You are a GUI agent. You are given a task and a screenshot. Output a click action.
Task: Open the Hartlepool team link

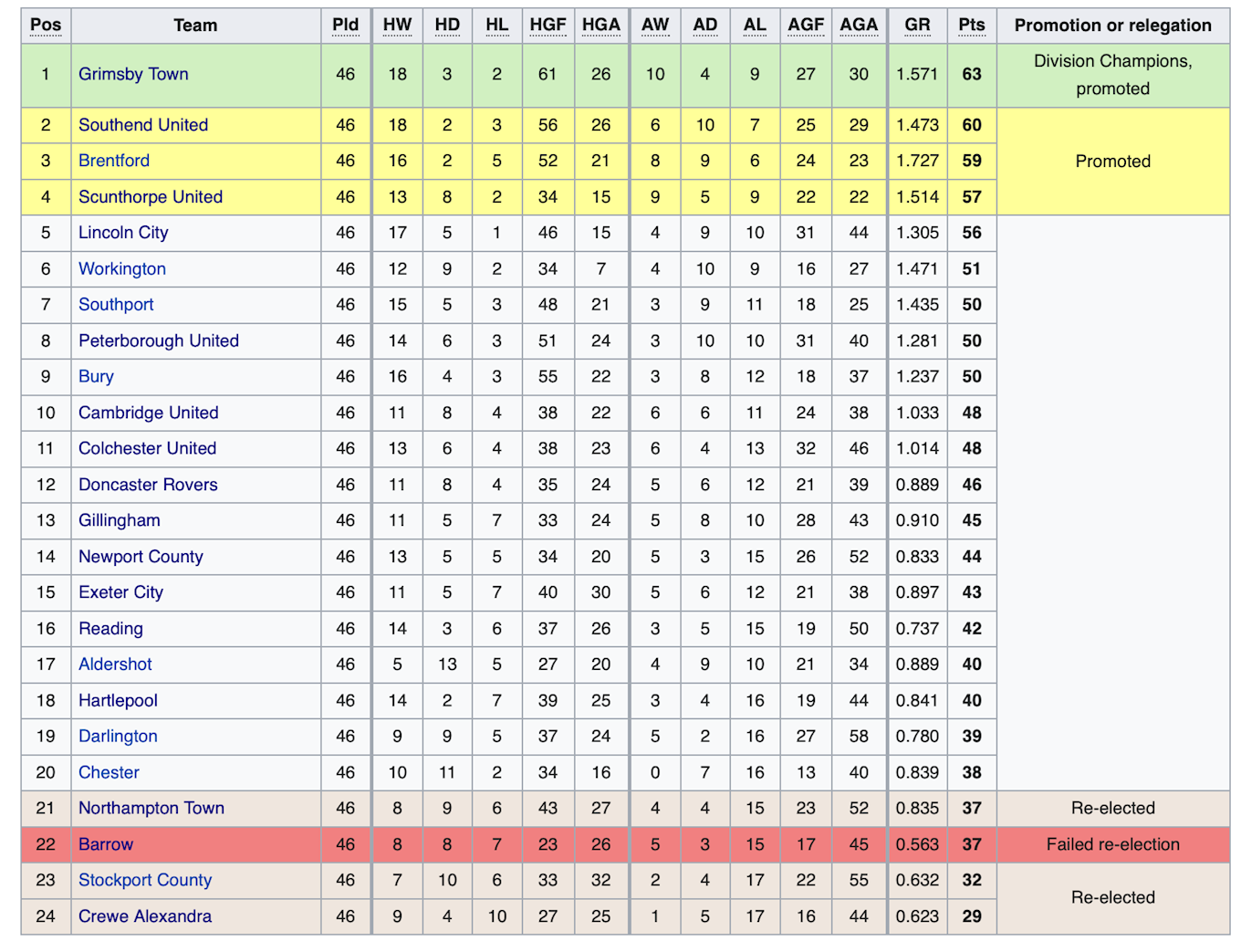point(118,701)
